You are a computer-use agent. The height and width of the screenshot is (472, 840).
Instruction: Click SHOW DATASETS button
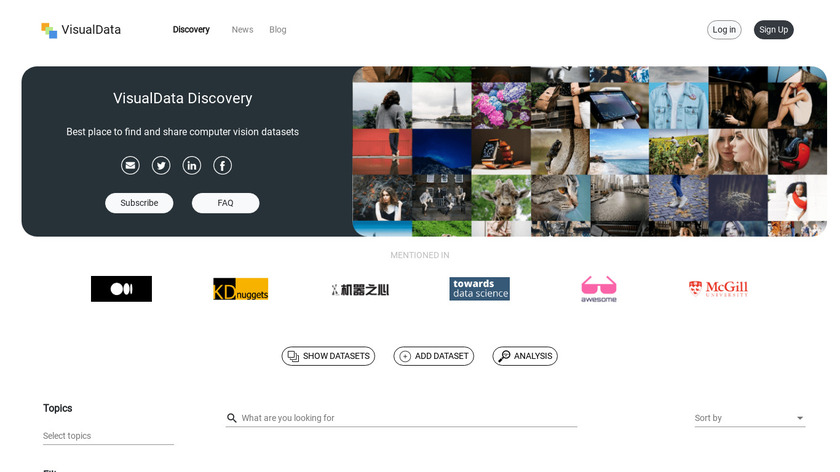click(328, 356)
